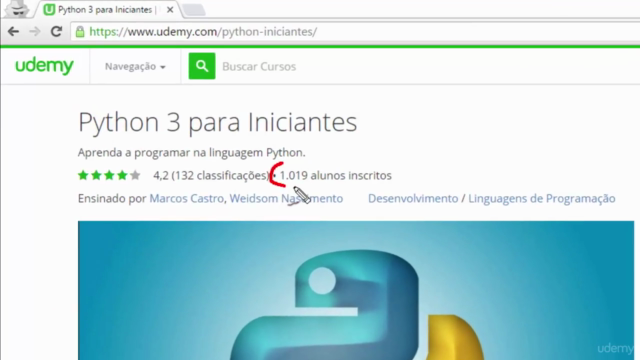Click the green star rating icons
This screenshot has width=640, height=360.
coord(109,176)
